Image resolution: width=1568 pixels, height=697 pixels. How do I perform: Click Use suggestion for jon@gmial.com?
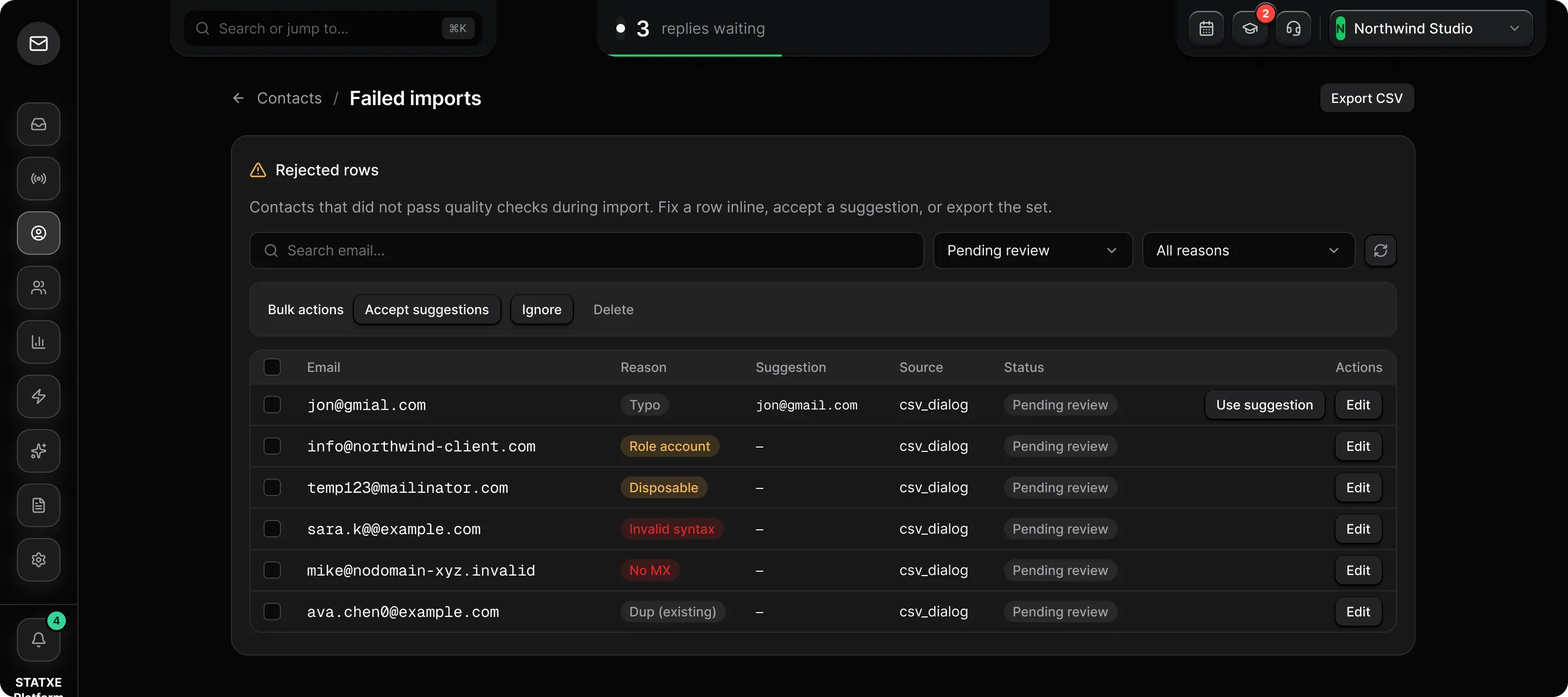pyautogui.click(x=1264, y=405)
